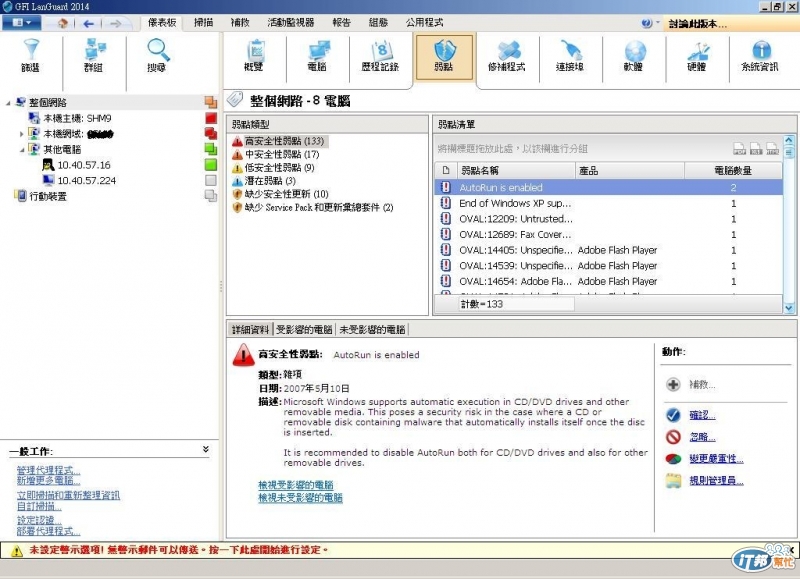This screenshot has width=800, height=579.
Task: Switch to the 公用程式 utilities tab
Action: 424,22
